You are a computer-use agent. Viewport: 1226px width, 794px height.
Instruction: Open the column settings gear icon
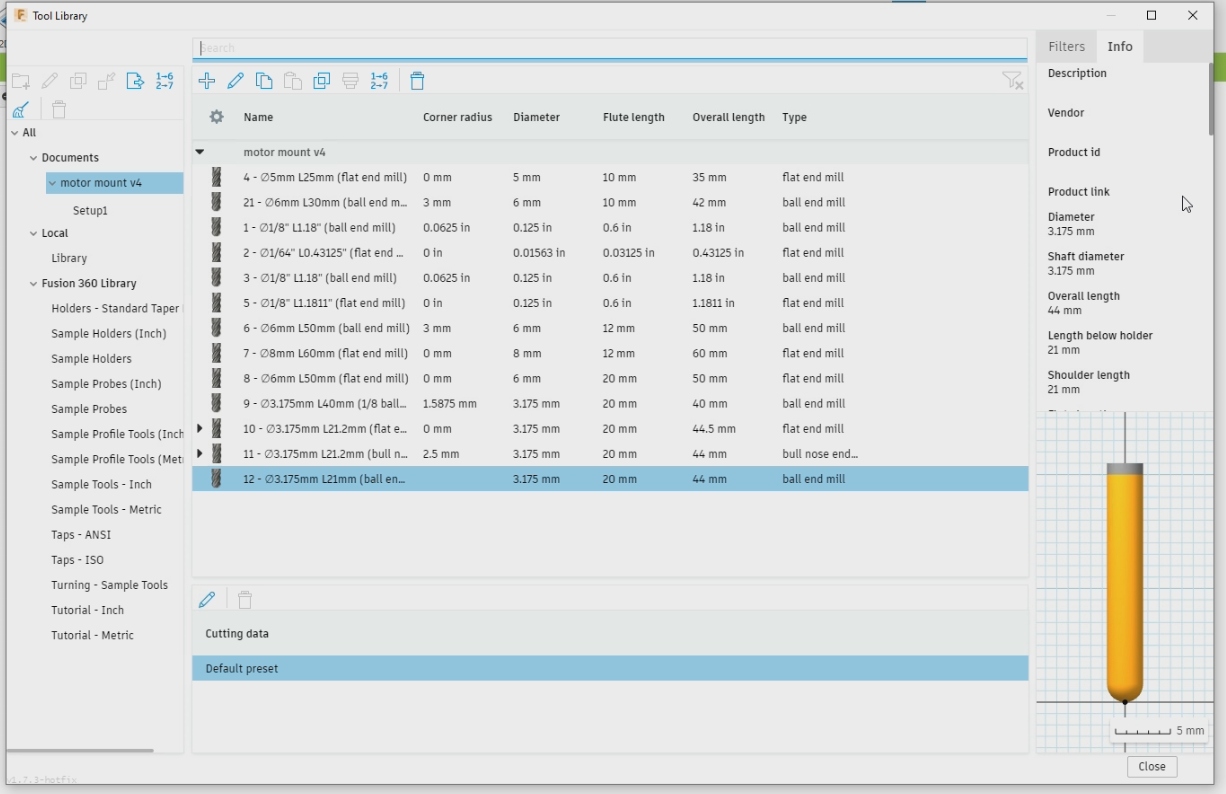tap(216, 117)
